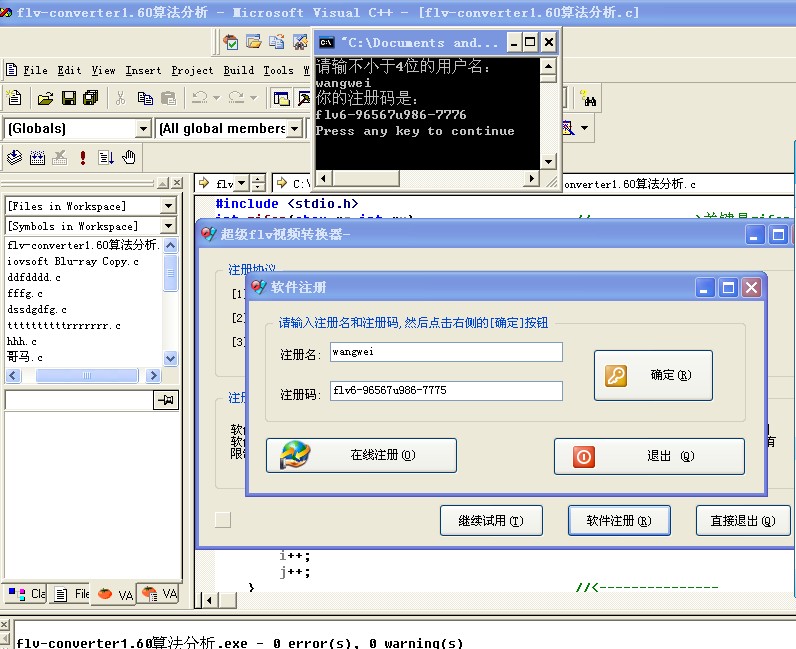
Task: Run program with red exclamation icon
Action: [83, 157]
